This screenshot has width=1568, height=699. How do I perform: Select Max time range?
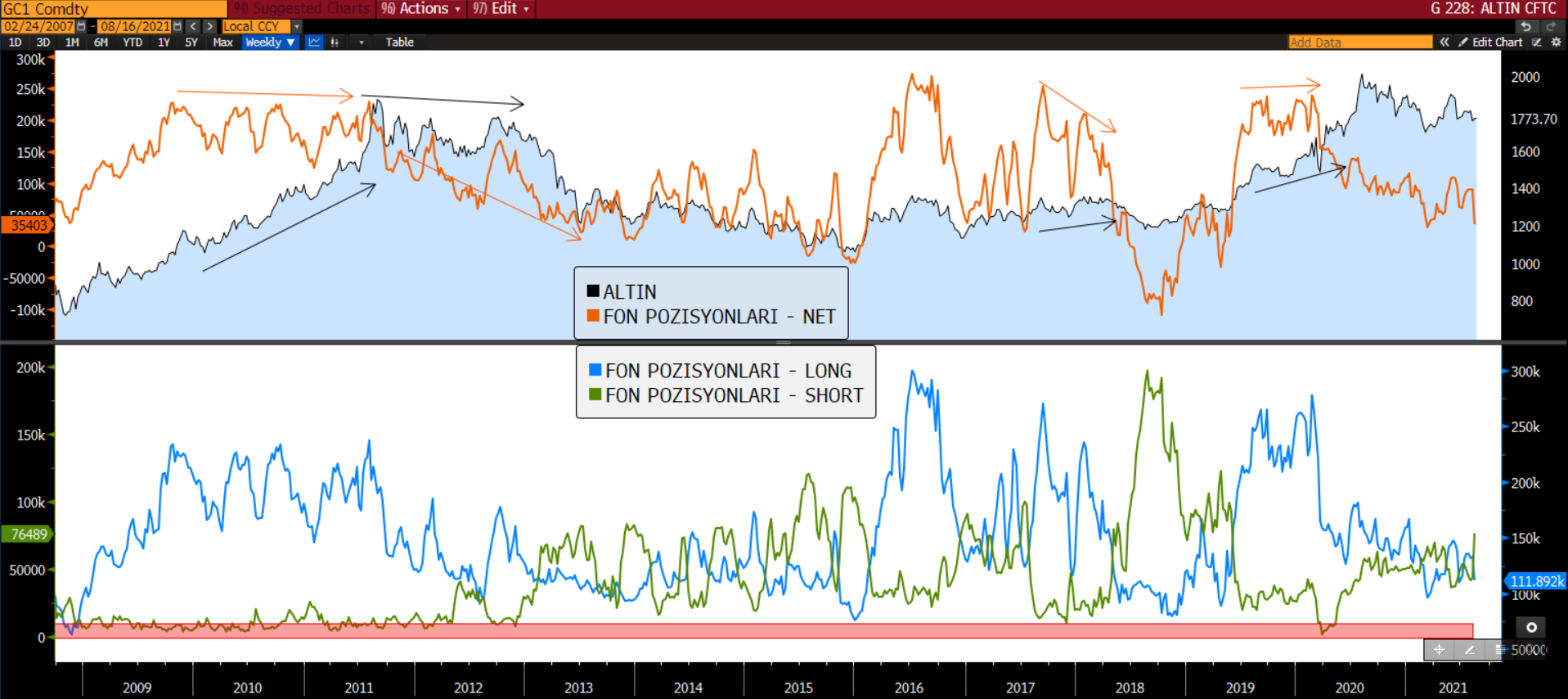(222, 42)
